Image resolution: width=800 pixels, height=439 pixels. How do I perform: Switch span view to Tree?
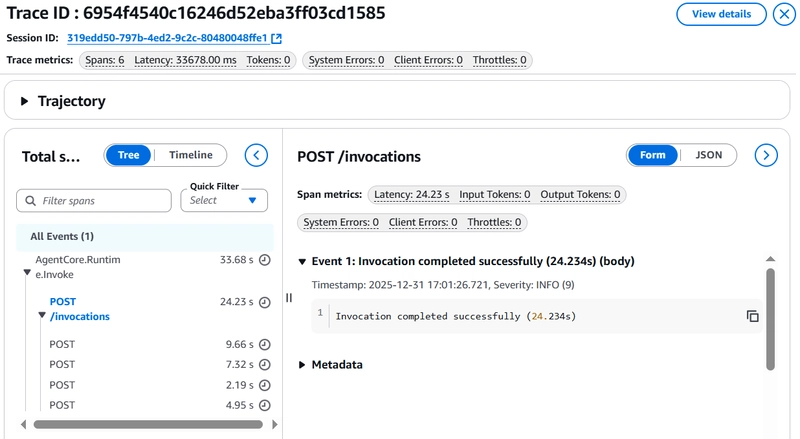(129, 155)
